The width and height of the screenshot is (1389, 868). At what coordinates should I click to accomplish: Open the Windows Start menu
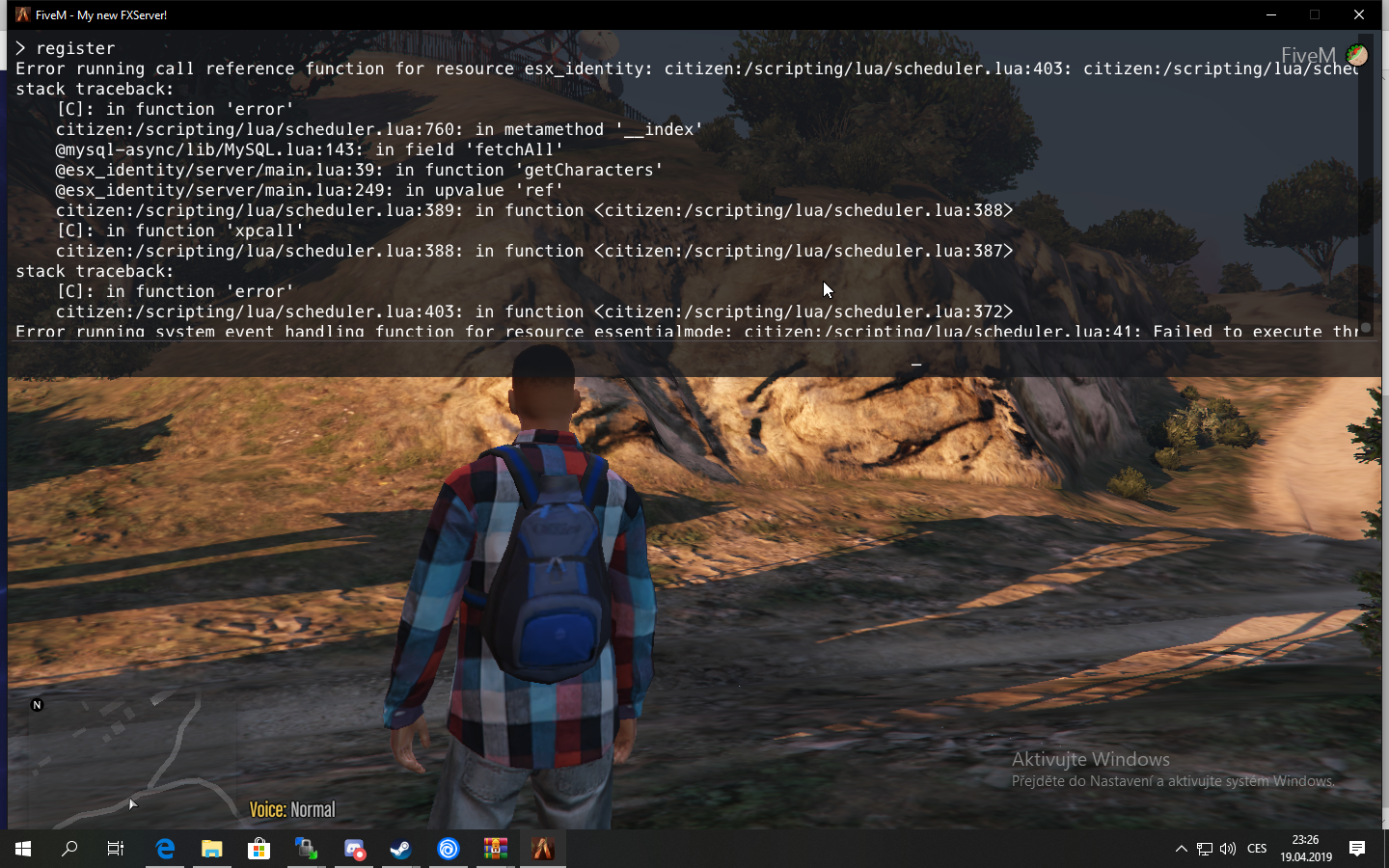[x=23, y=849]
